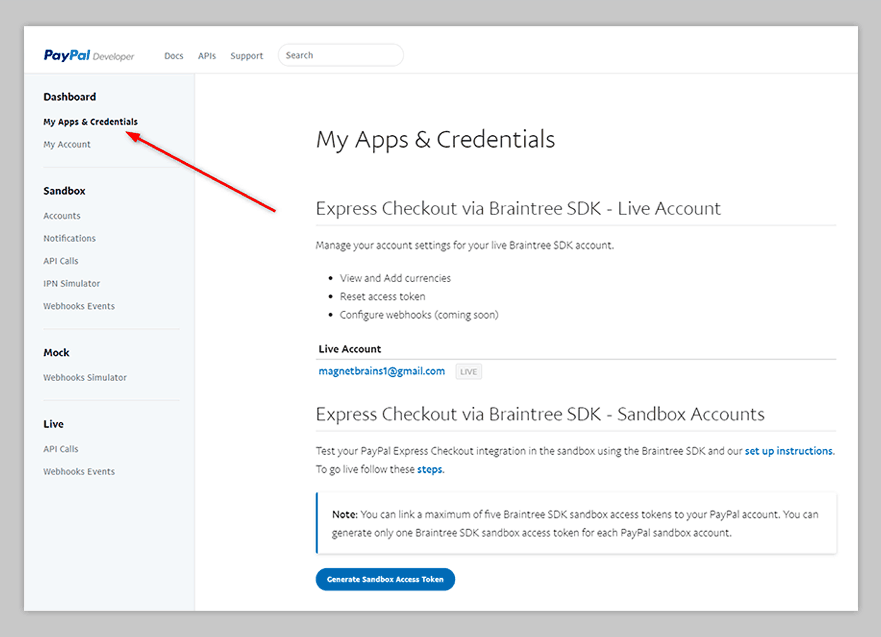Open the set up instructions link
This screenshot has width=881, height=637.
pos(788,451)
